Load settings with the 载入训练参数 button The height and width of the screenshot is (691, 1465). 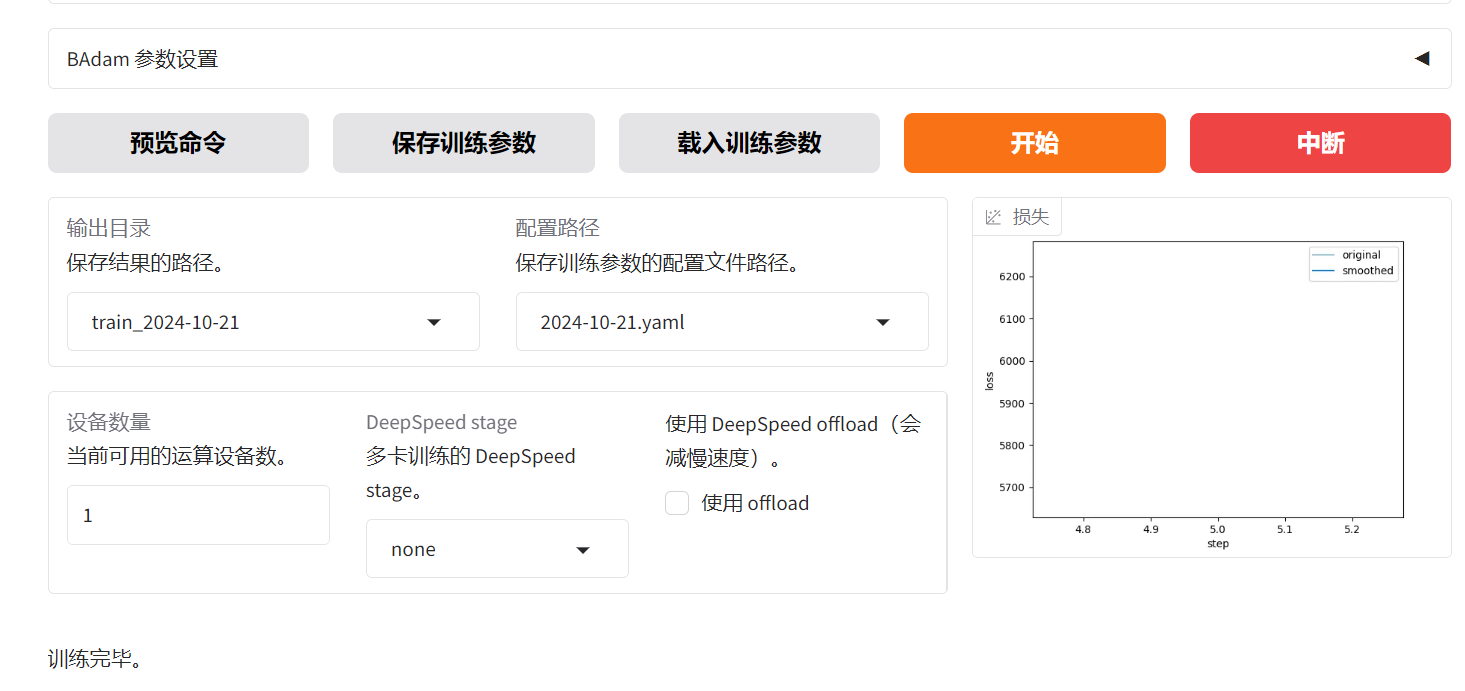pyautogui.click(x=749, y=143)
